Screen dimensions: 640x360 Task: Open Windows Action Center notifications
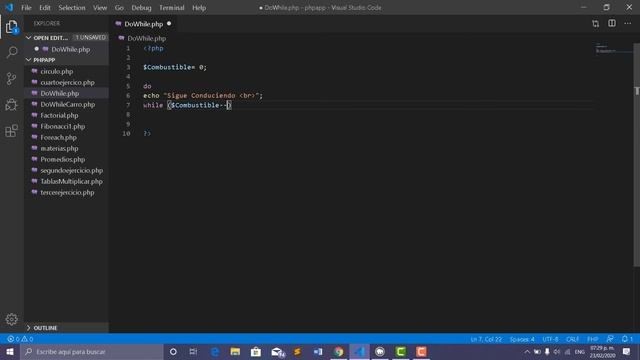click(x=627, y=351)
